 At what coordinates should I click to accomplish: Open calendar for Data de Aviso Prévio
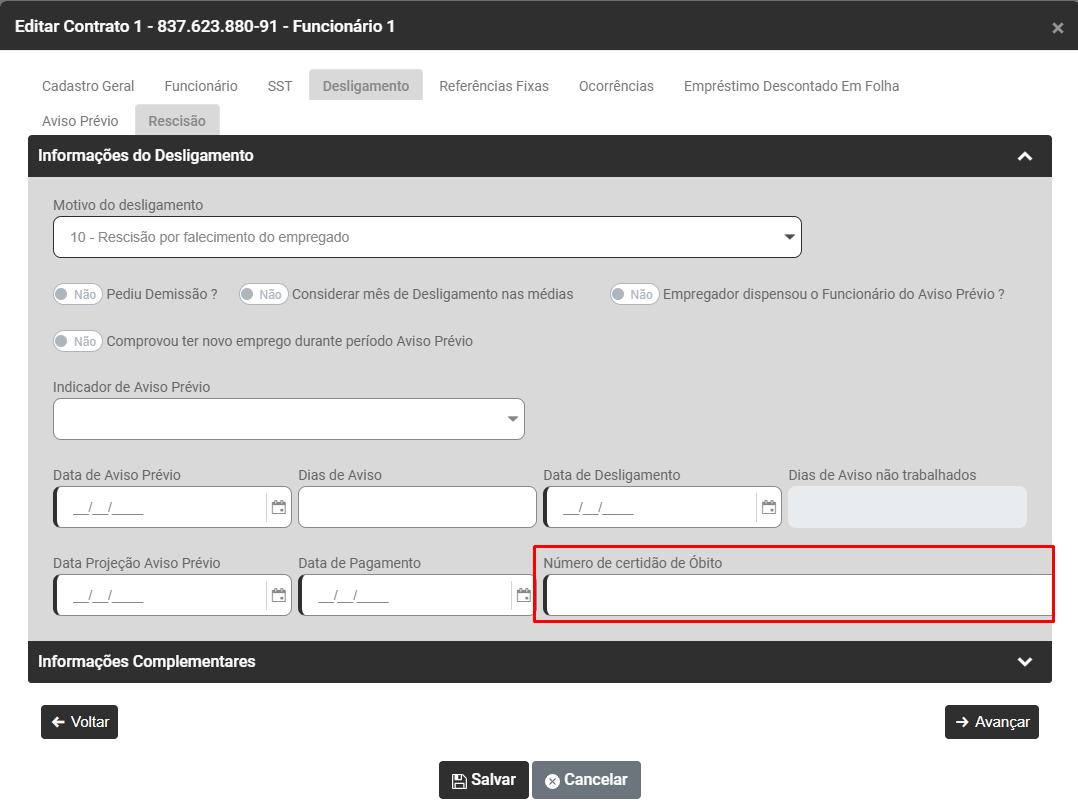(x=279, y=508)
